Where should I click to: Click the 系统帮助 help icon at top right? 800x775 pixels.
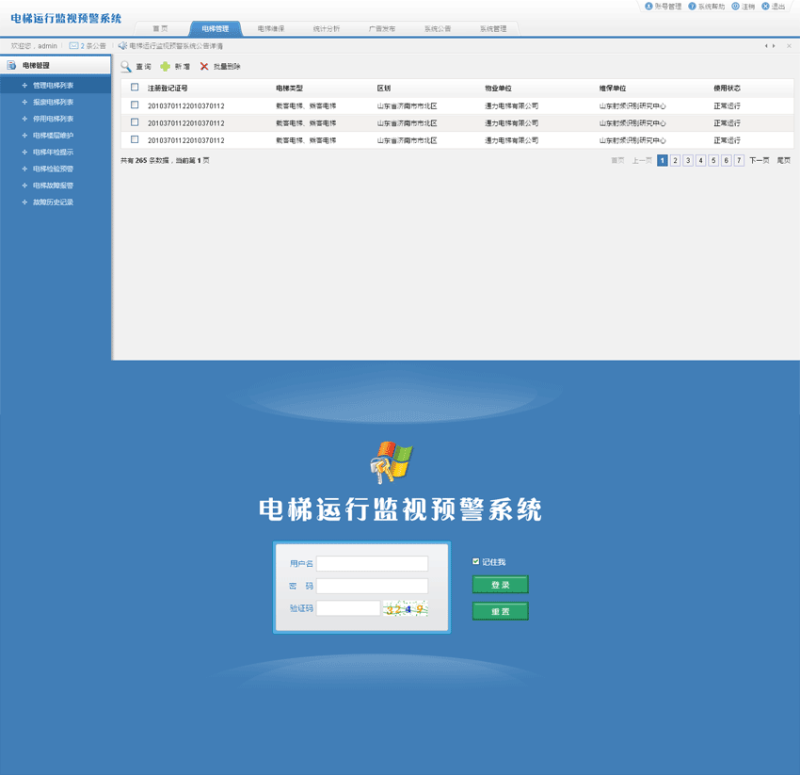click(692, 6)
